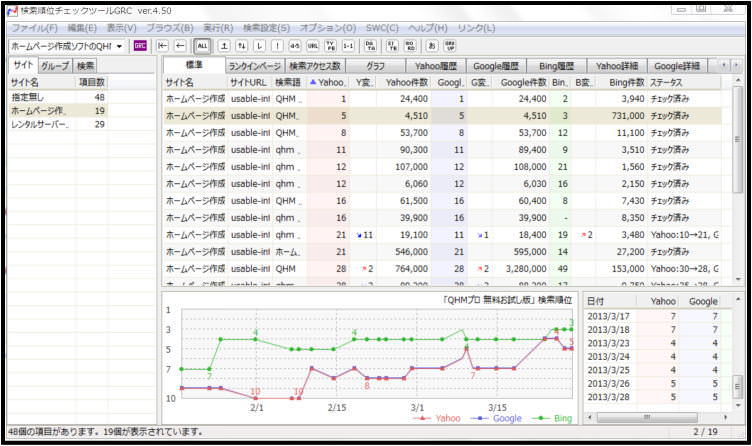This screenshot has width=752, height=446.
Task: Click the BOOK toolbar icon
Action: 410,46
